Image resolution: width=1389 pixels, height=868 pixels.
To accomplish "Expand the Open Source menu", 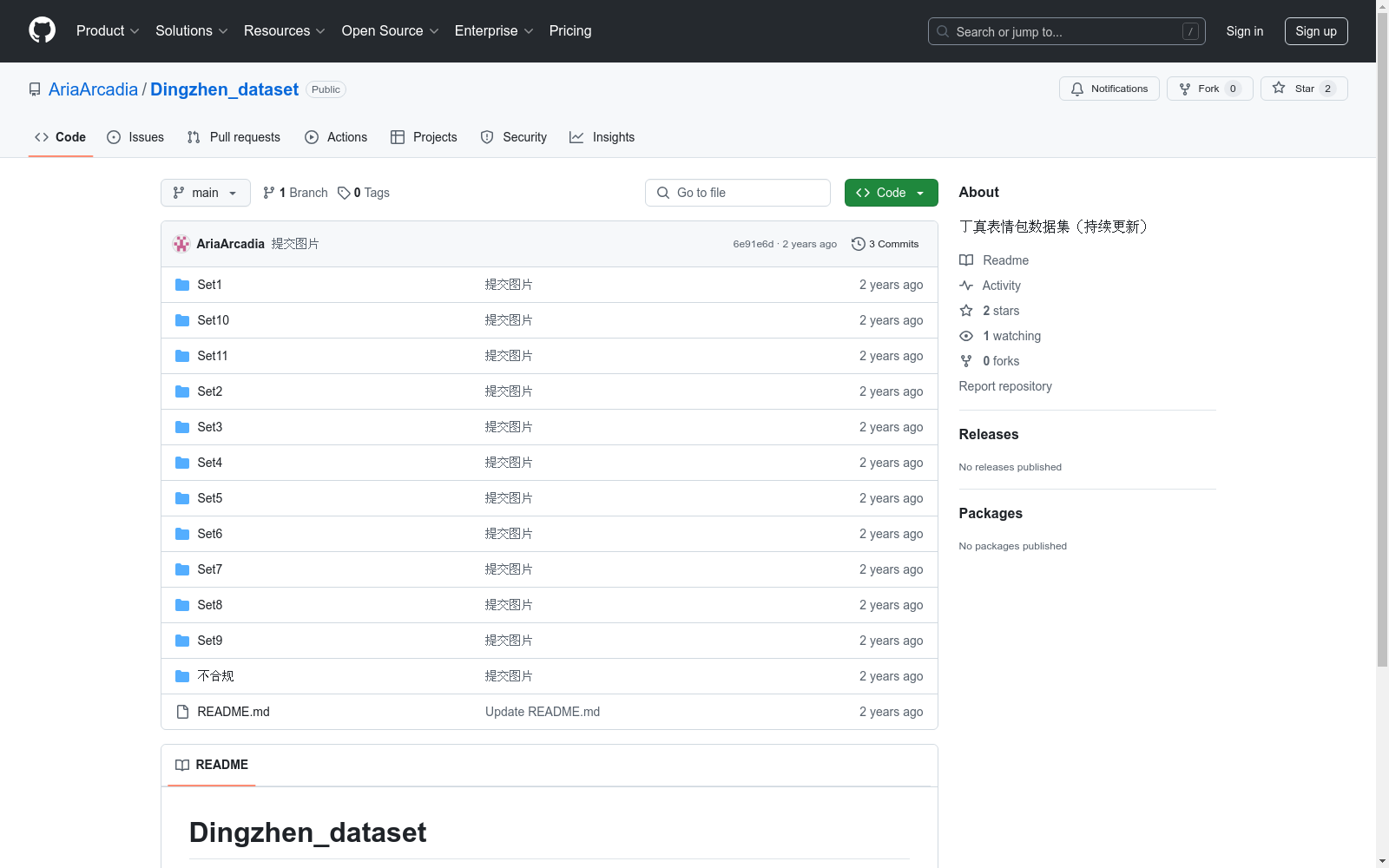I will [391, 31].
